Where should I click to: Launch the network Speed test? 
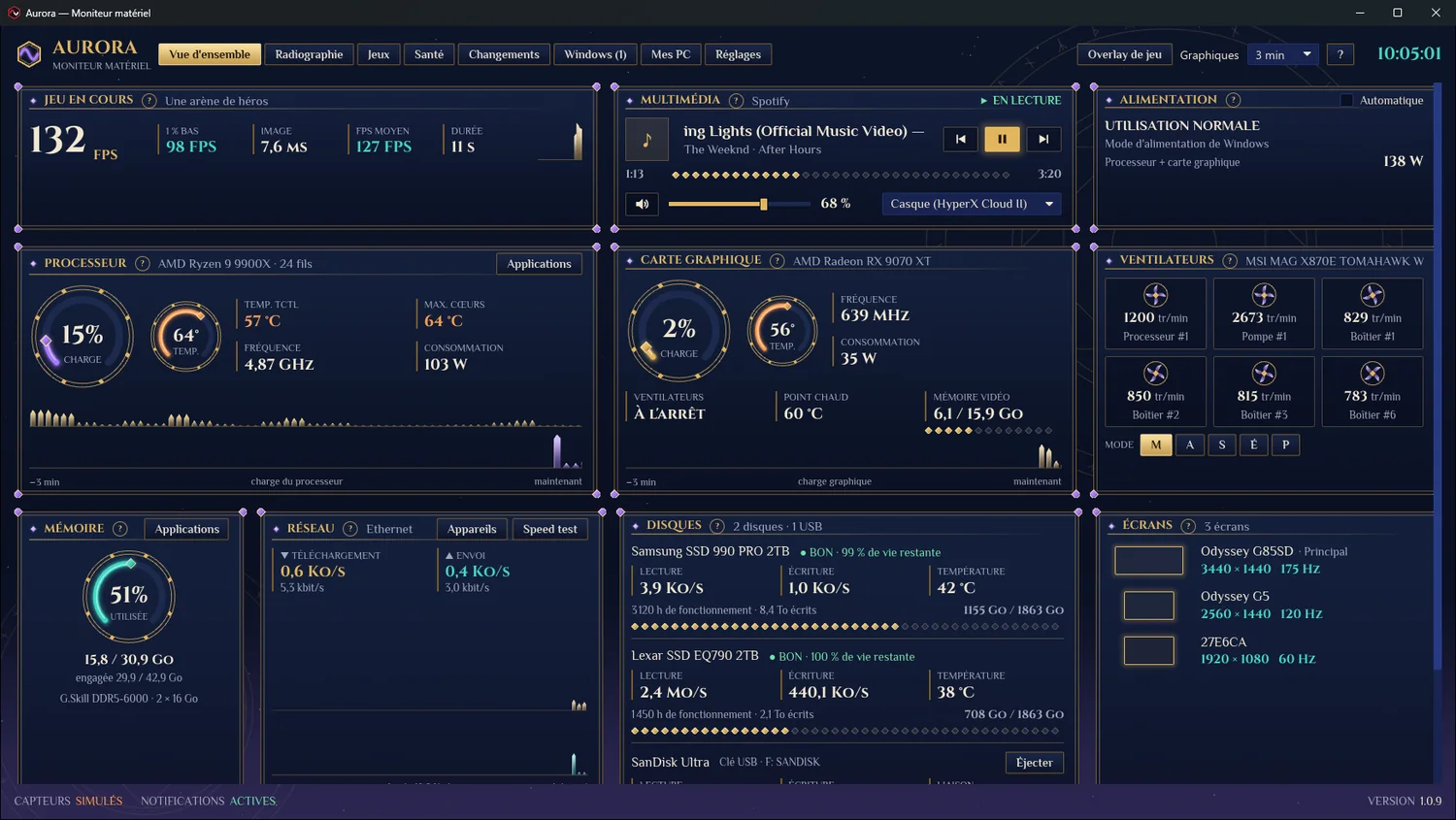point(549,529)
